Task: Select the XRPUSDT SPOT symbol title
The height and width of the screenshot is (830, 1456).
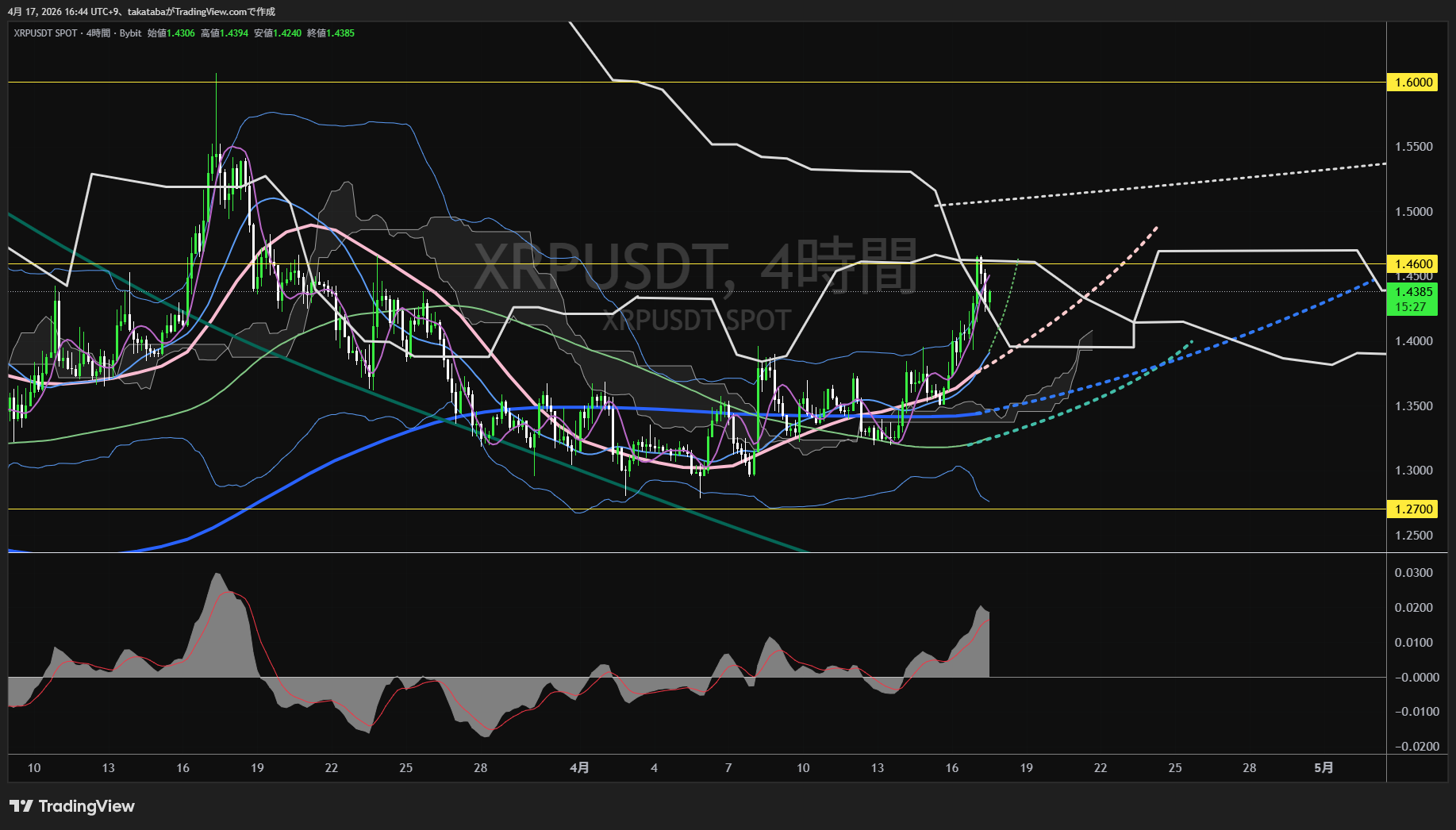Action: [45, 33]
